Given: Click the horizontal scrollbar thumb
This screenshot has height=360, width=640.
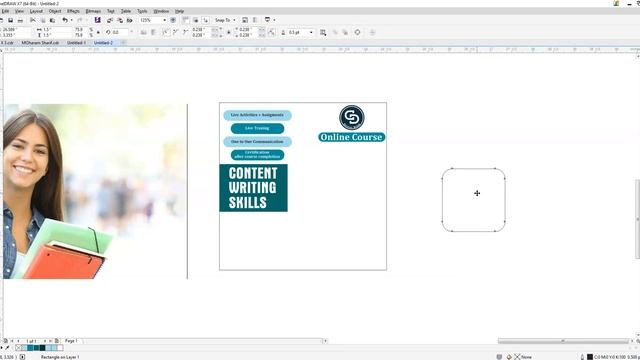Looking at the screenshot, I should (563, 341).
